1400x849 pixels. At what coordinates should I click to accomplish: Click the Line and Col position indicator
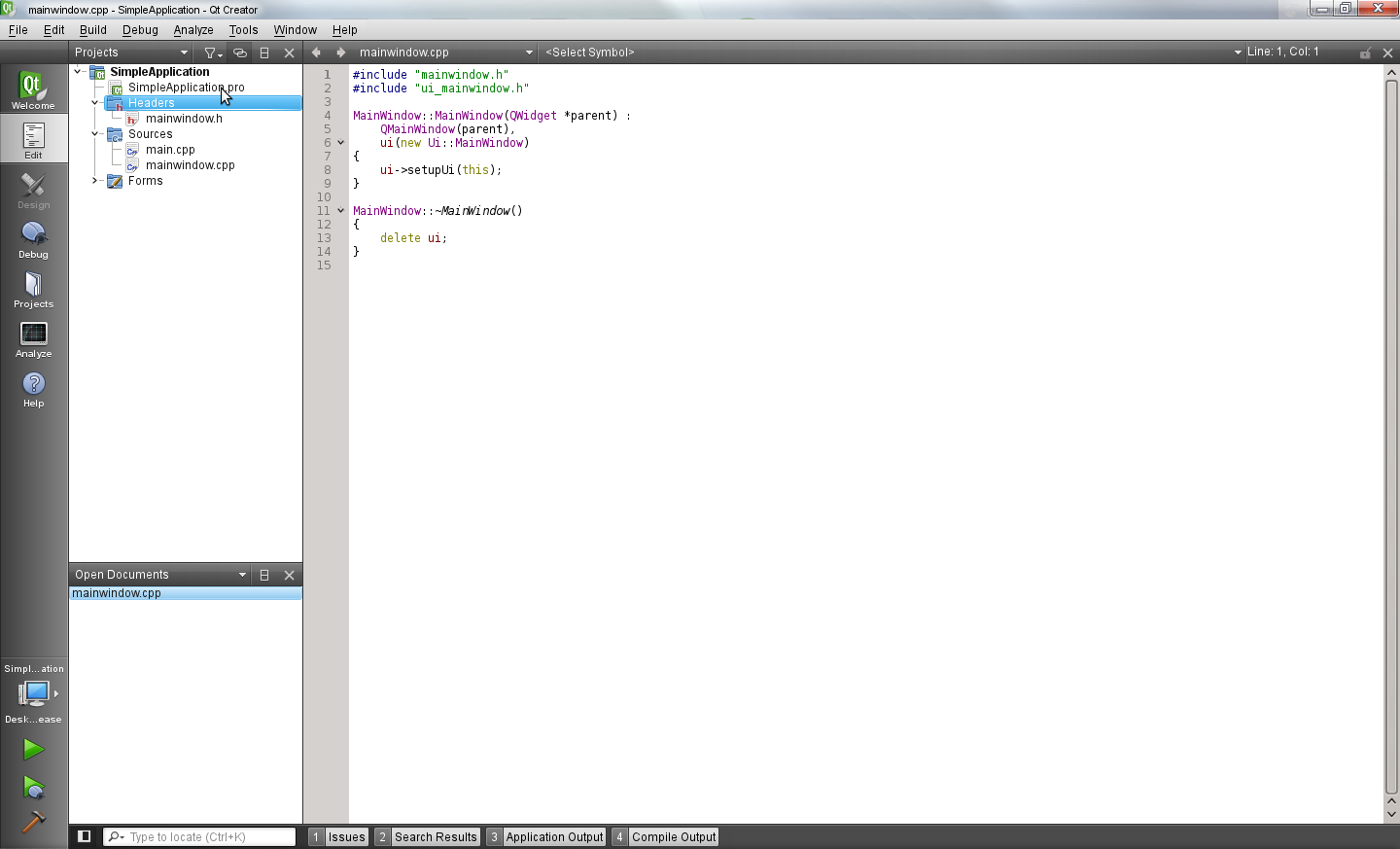[1283, 53]
